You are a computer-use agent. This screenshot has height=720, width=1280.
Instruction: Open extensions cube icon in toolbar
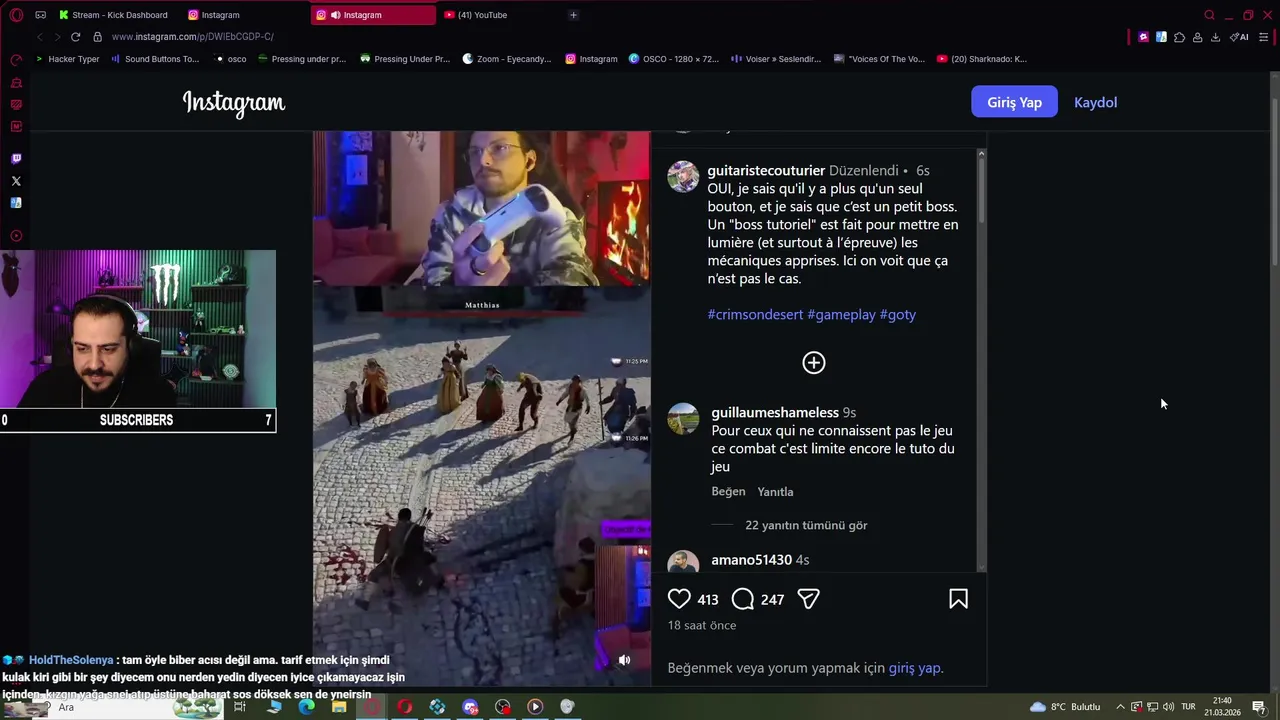1179,37
